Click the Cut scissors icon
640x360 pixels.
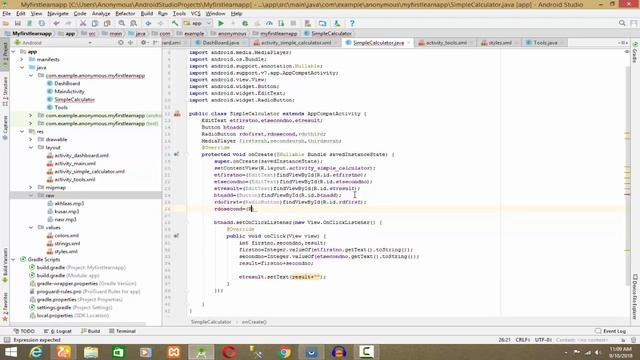pyautogui.click(x=83, y=23)
